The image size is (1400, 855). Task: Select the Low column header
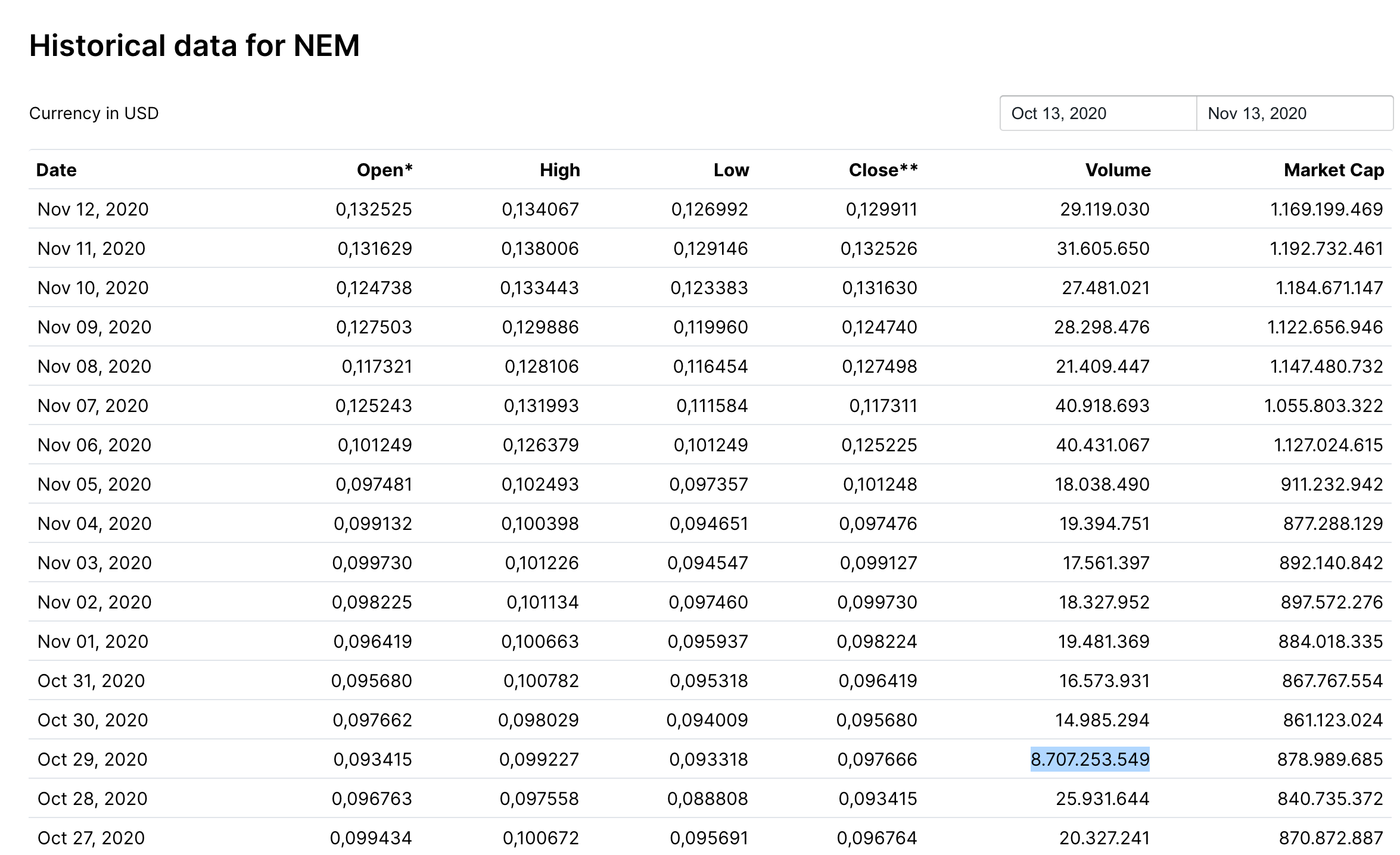point(731,170)
